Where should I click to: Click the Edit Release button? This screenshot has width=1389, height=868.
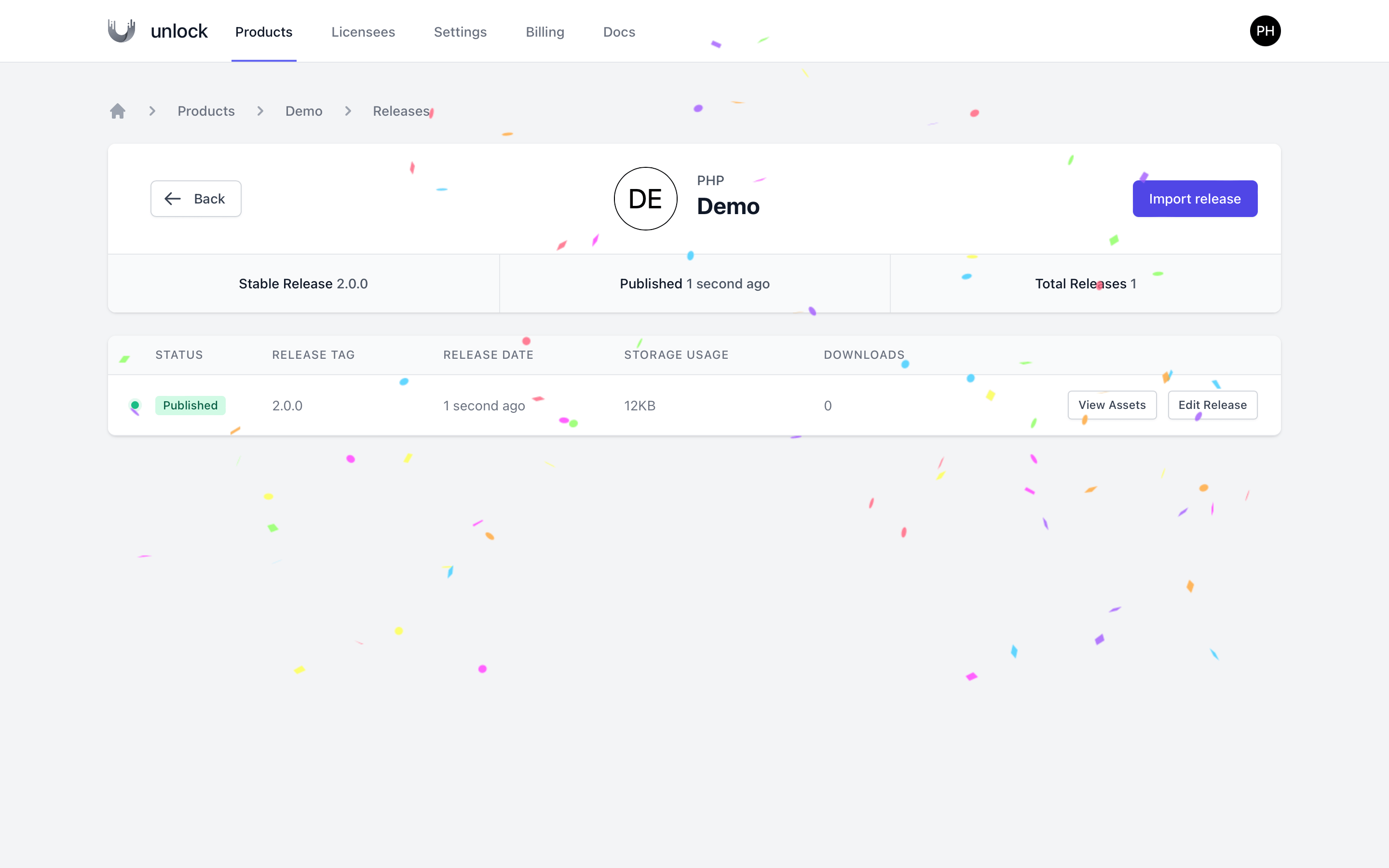point(1212,405)
